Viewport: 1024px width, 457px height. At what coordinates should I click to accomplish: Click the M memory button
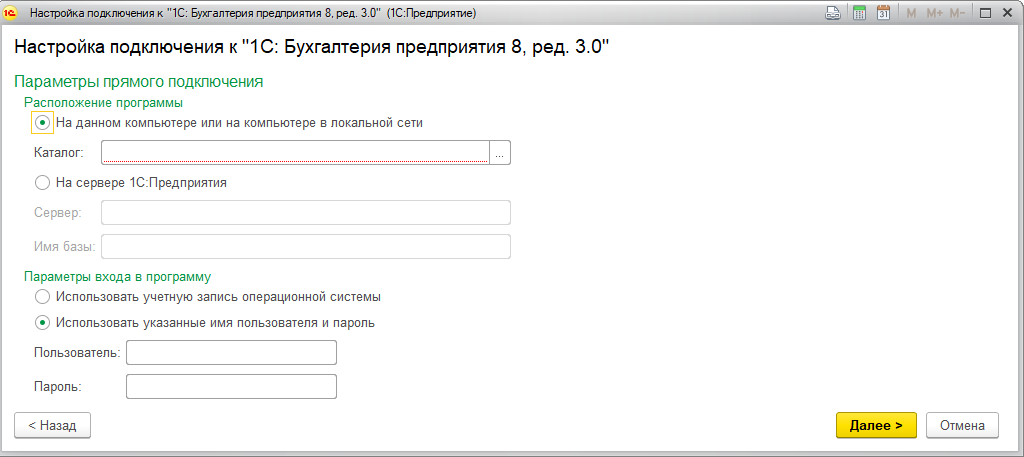pyautogui.click(x=911, y=13)
